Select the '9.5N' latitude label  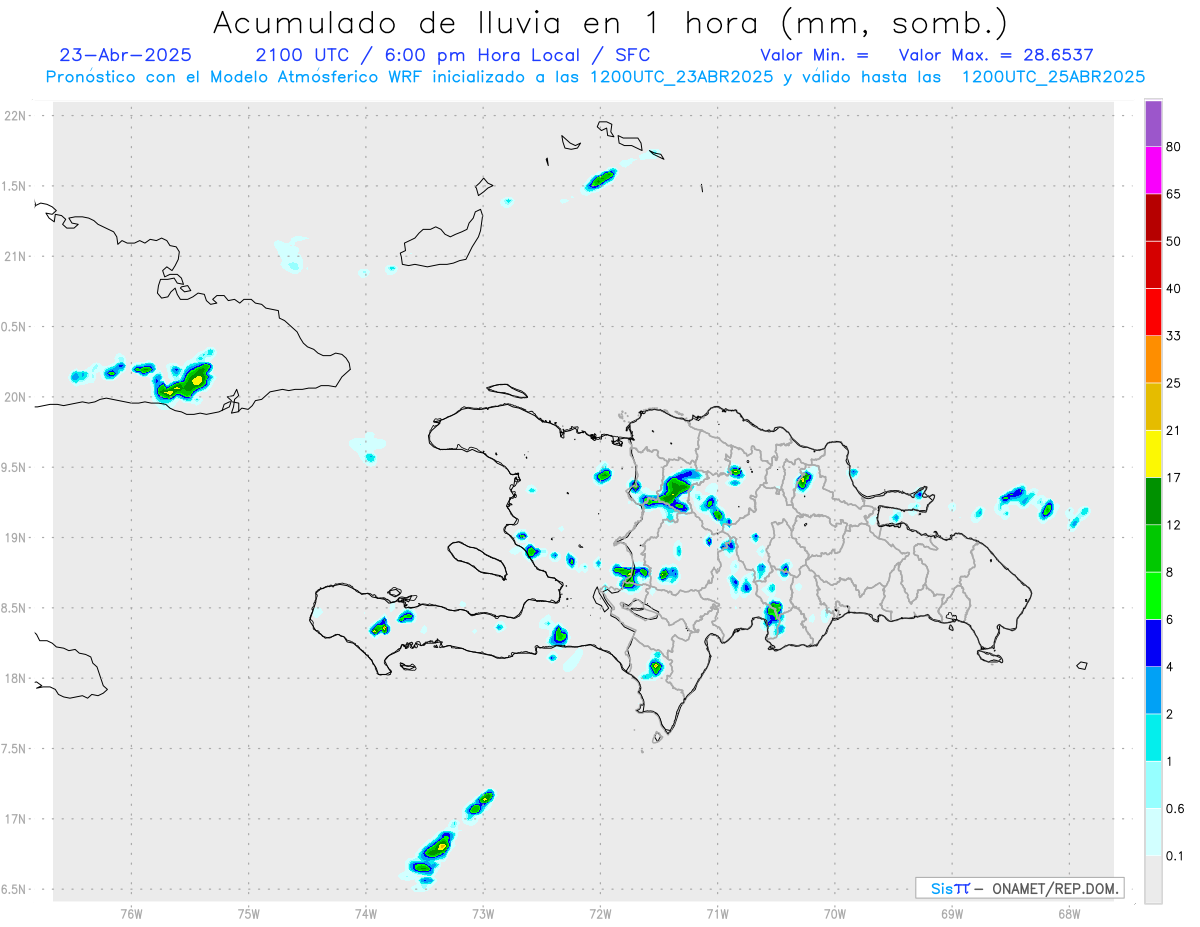click(x=15, y=467)
